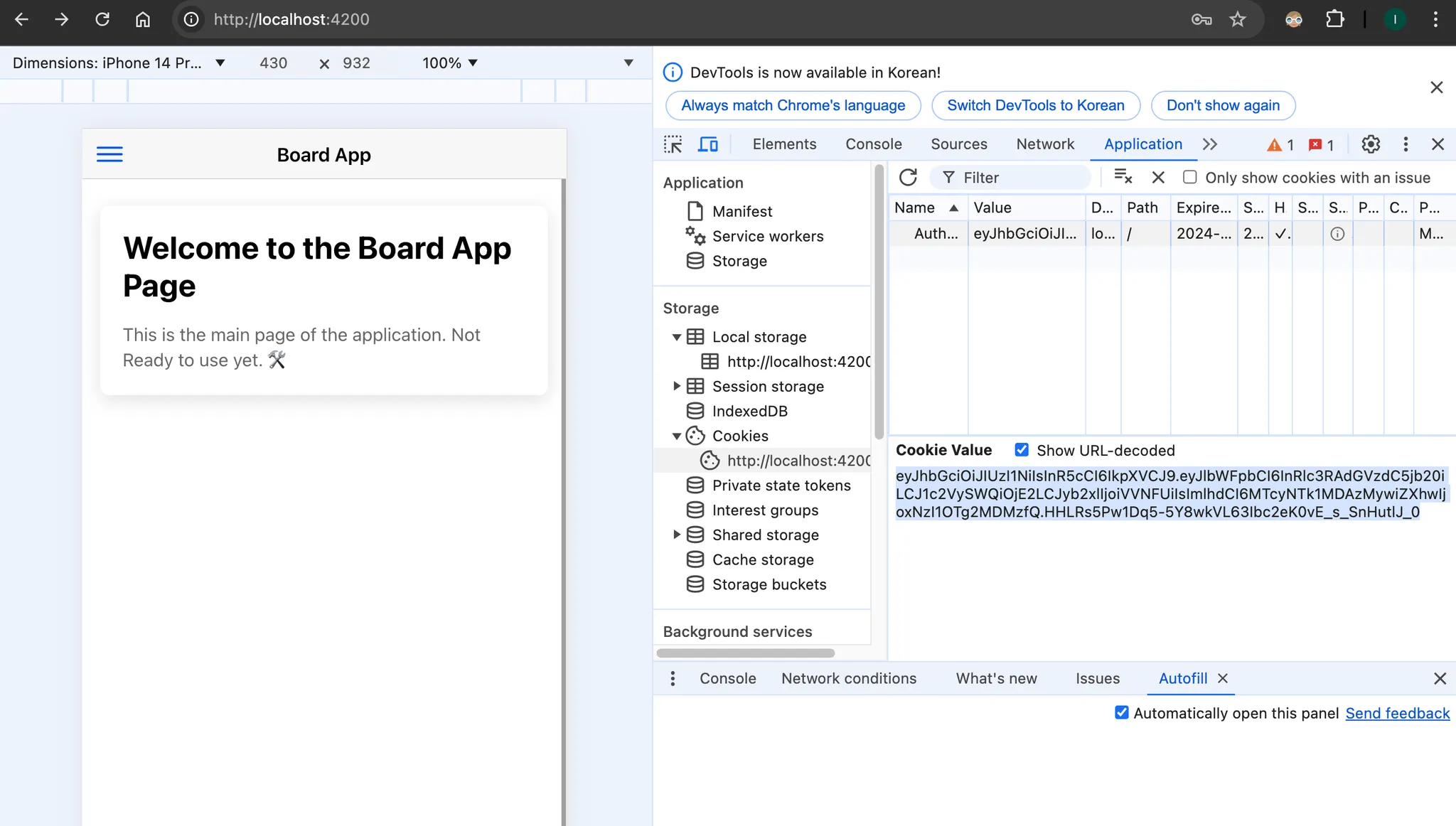Screen dimensions: 1456x826
Task: Open the hamburger menu in Board App
Action: (109, 154)
